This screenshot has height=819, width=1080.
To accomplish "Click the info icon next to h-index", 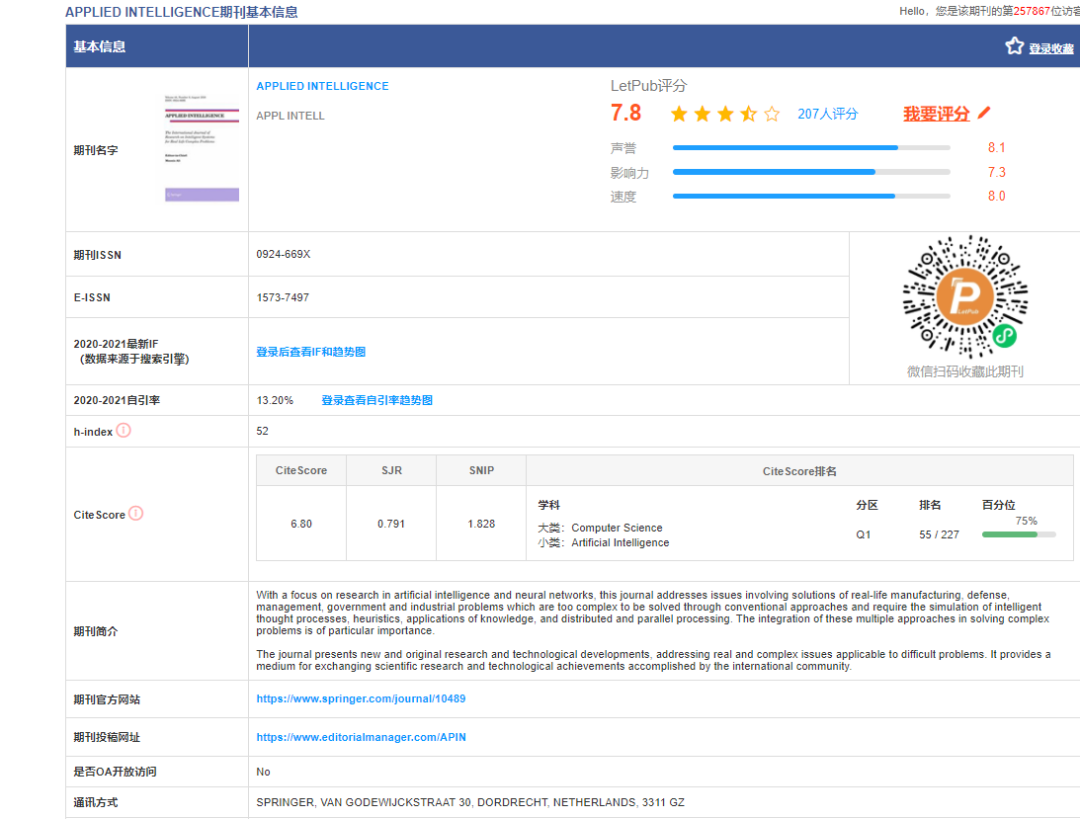I will click(123, 431).
